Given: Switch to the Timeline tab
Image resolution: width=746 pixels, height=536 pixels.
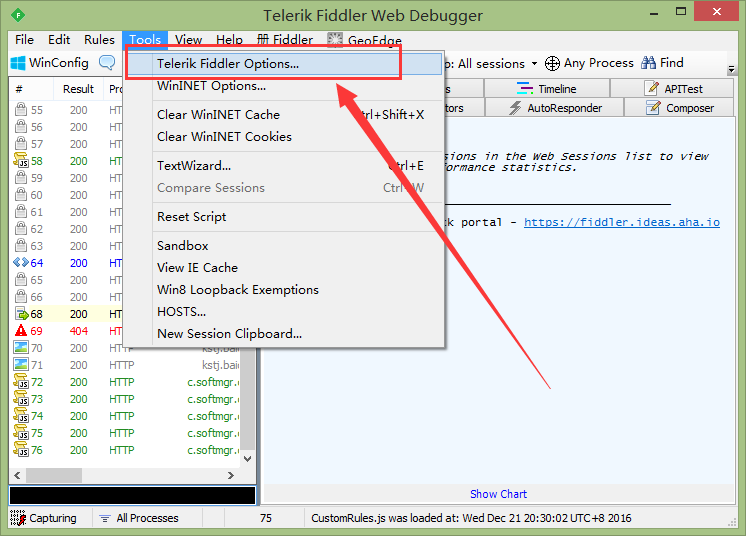Looking at the screenshot, I should [547, 88].
